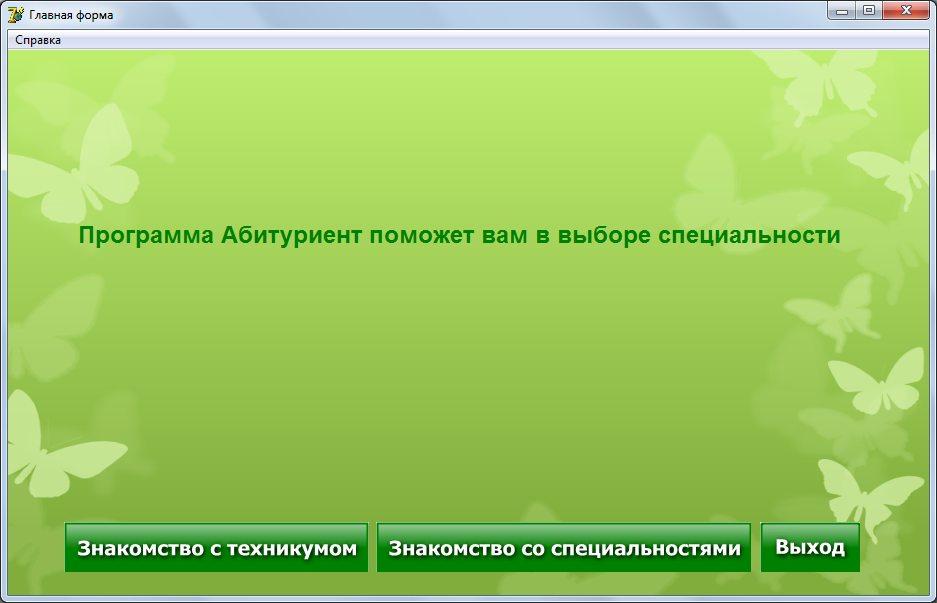Click the Знакомство с техникумом button
Screen dimensions: 937x603
[216, 547]
